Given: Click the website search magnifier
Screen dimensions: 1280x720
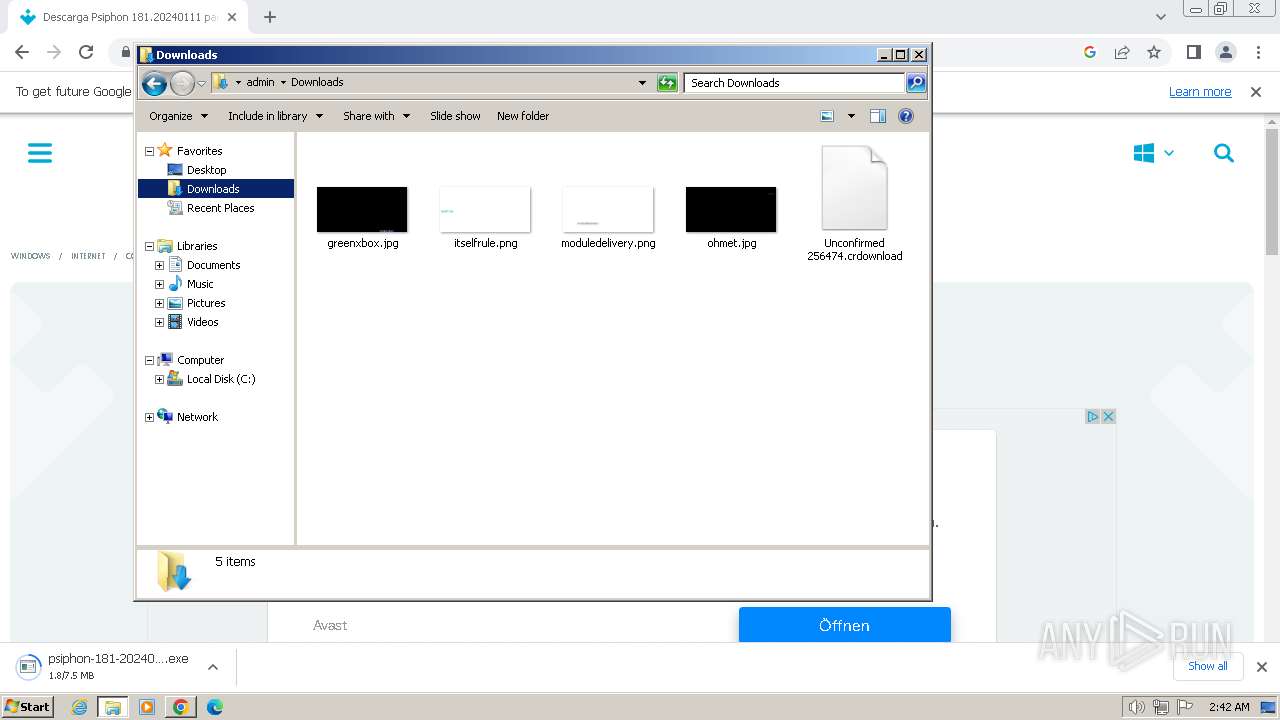Looking at the screenshot, I should [x=1224, y=153].
